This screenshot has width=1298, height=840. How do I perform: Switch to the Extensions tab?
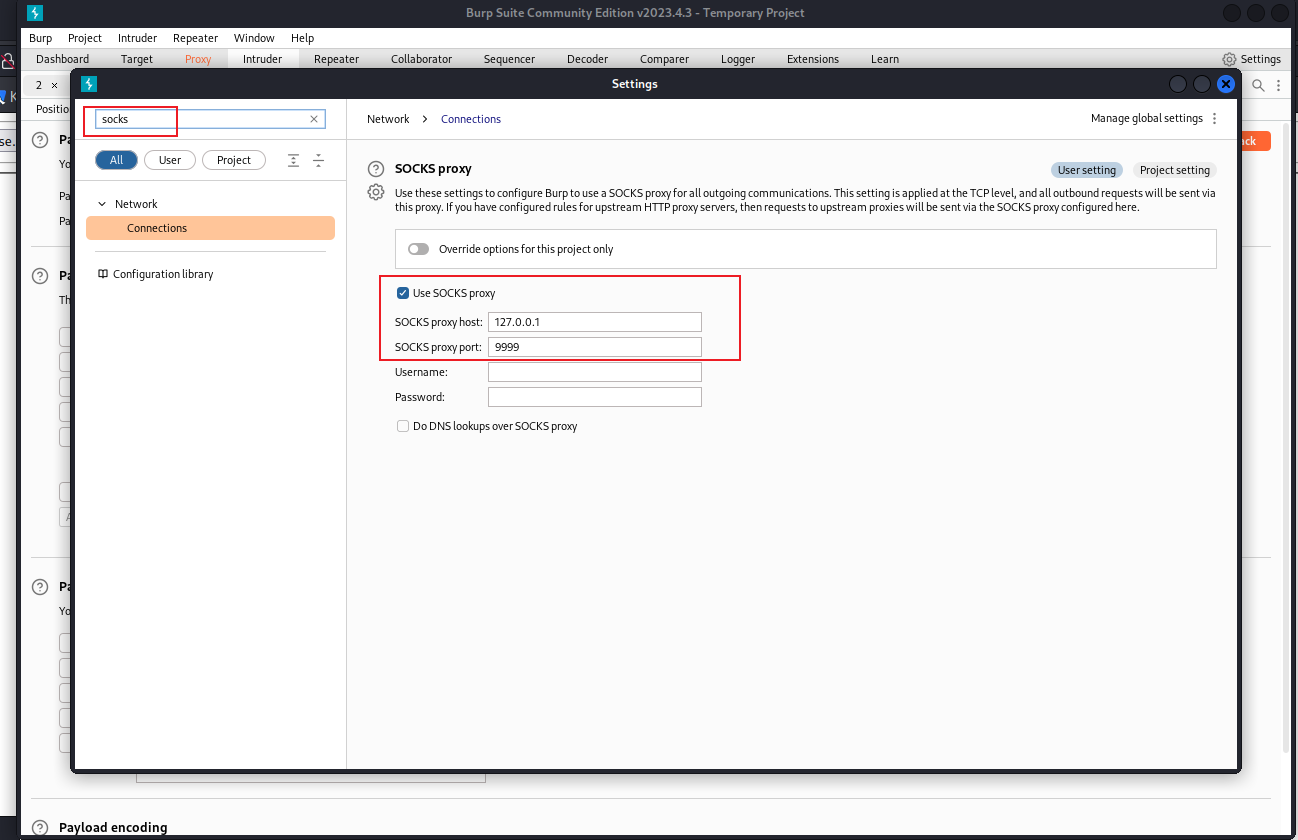(813, 59)
